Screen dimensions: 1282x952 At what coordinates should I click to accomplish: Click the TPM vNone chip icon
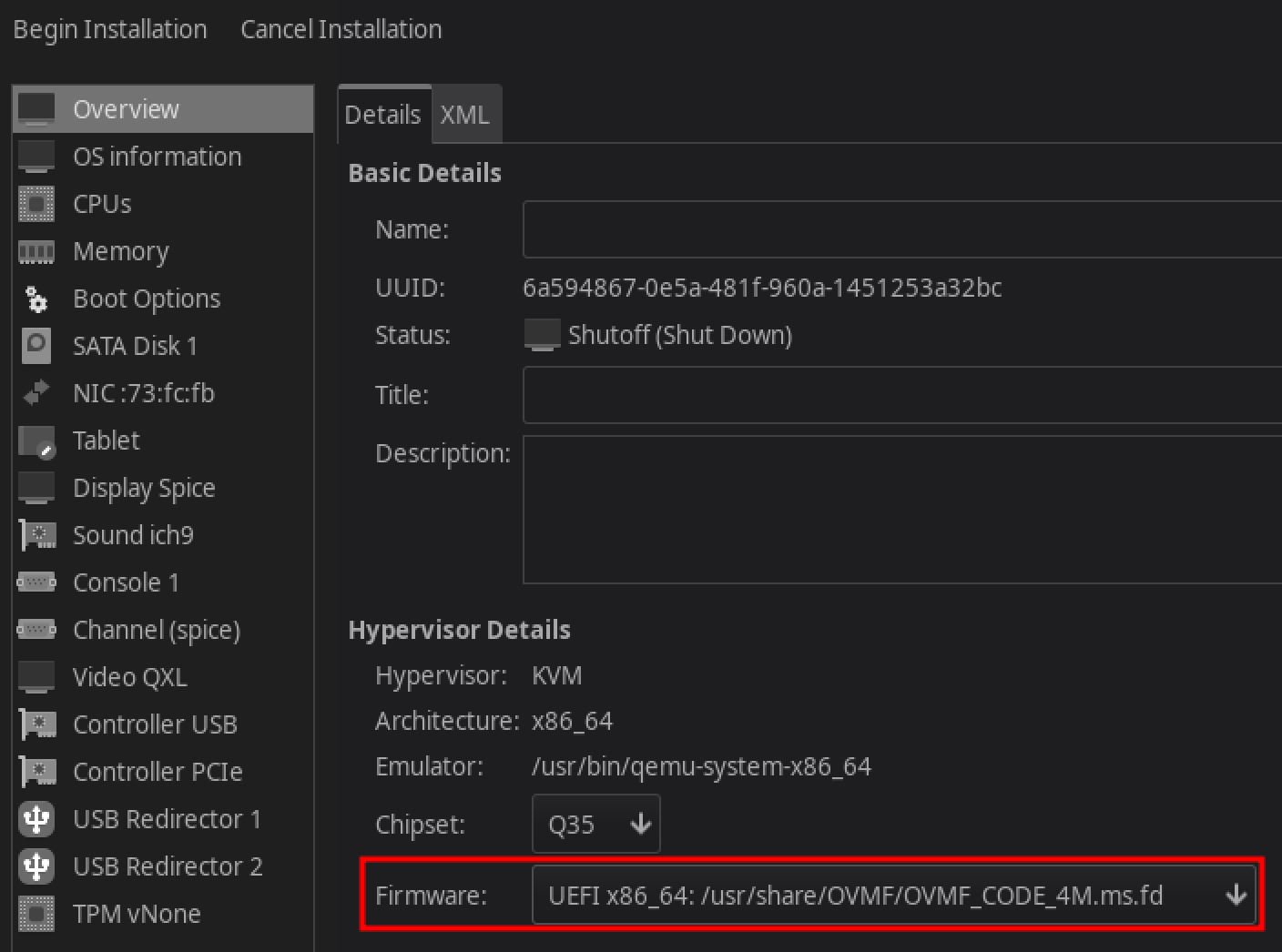tap(36, 914)
